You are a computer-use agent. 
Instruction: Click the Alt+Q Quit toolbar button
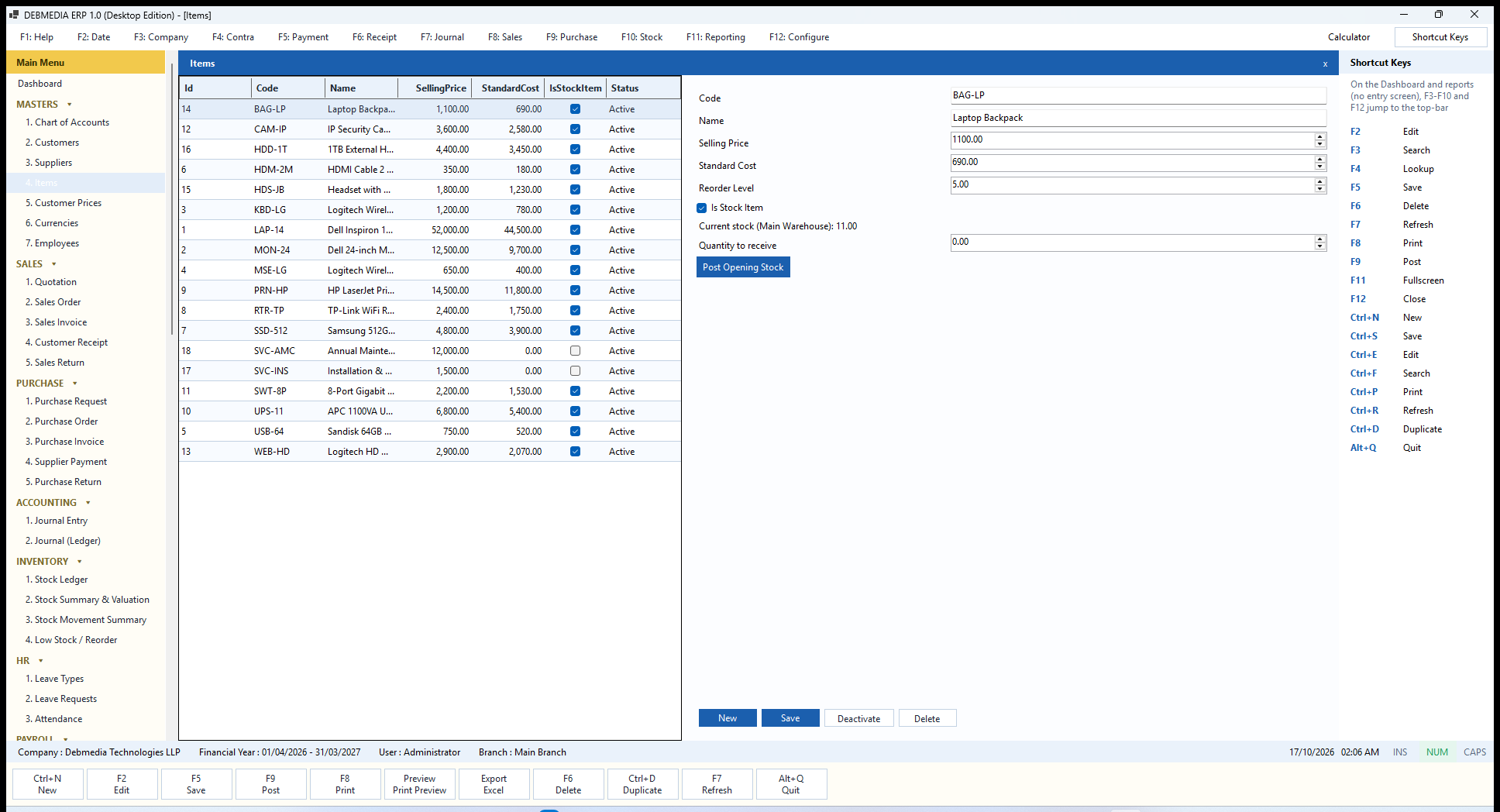point(791,784)
